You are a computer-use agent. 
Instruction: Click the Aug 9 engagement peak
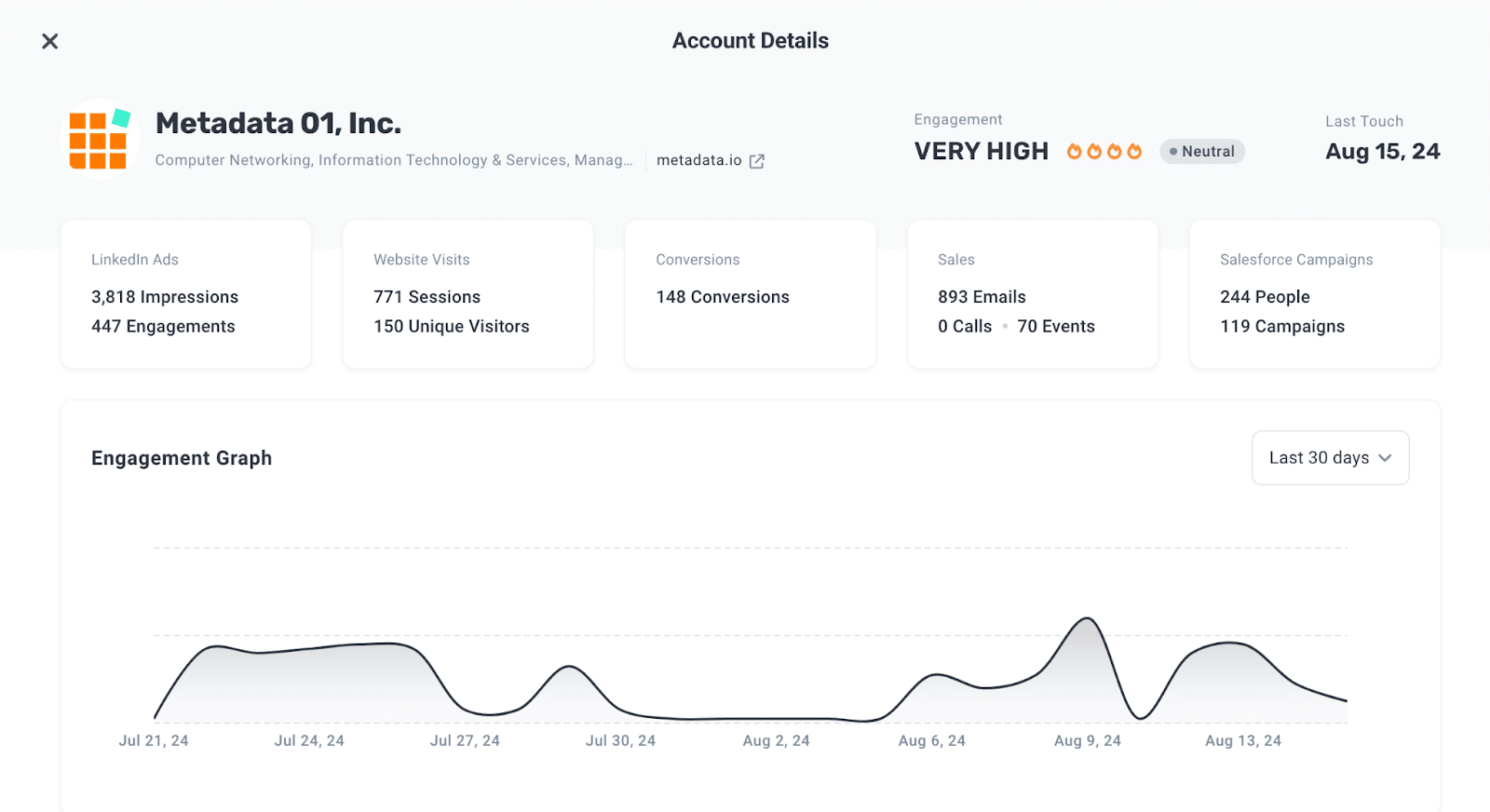click(x=1087, y=618)
